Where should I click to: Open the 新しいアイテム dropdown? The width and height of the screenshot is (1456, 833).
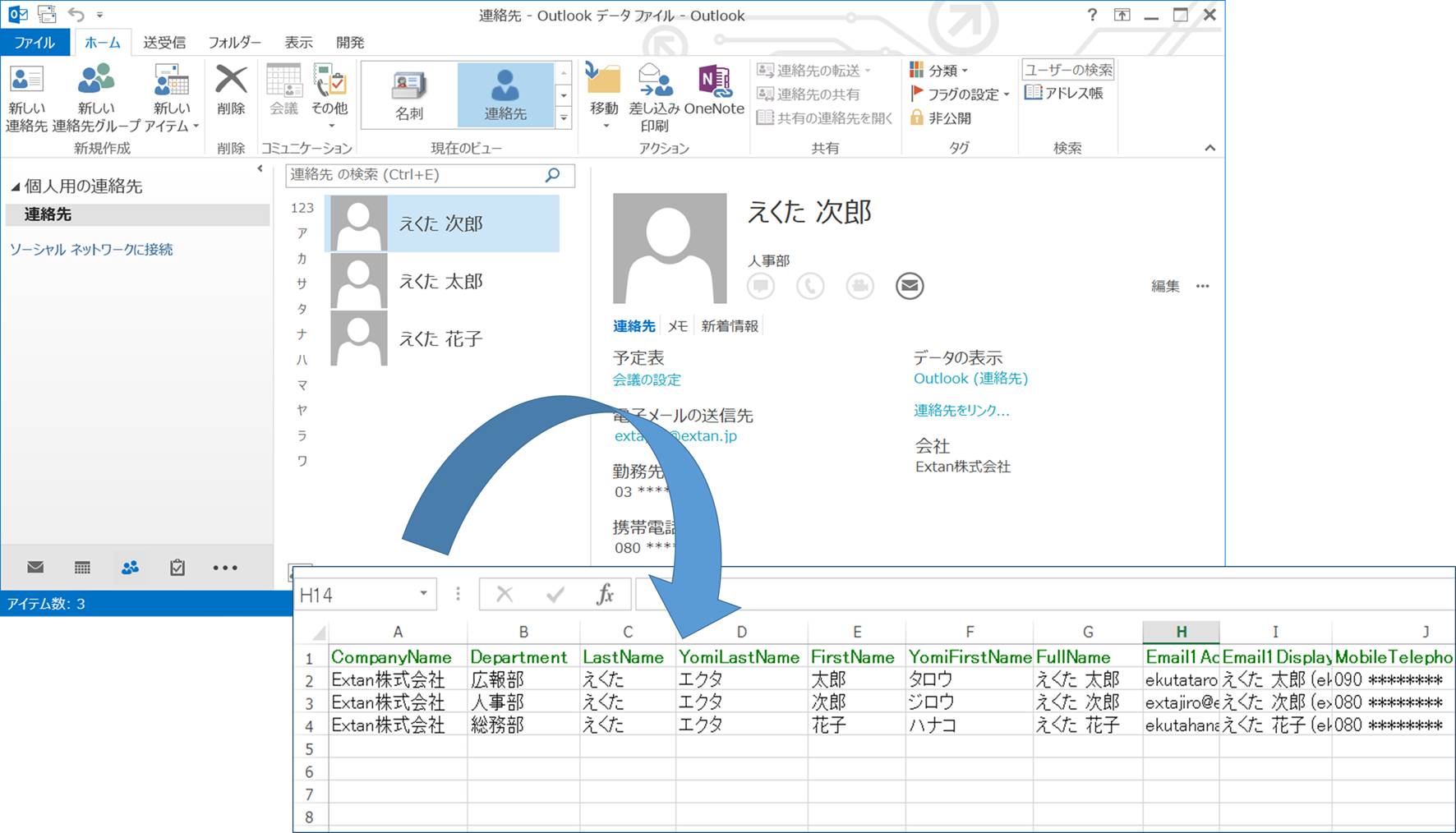pyautogui.click(x=172, y=99)
